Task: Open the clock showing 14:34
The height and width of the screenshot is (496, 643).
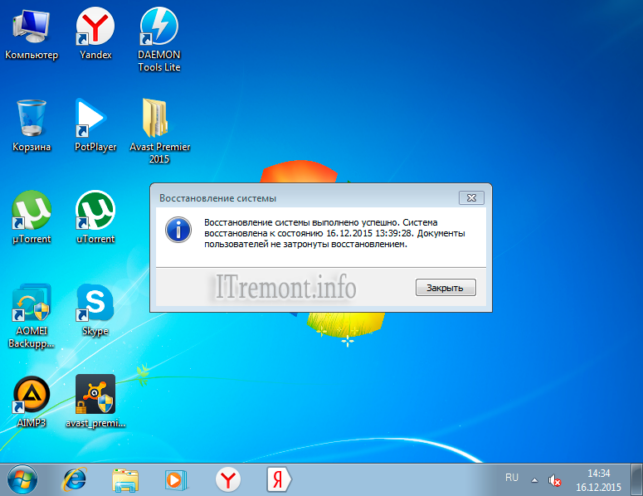Action: tap(599, 480)
